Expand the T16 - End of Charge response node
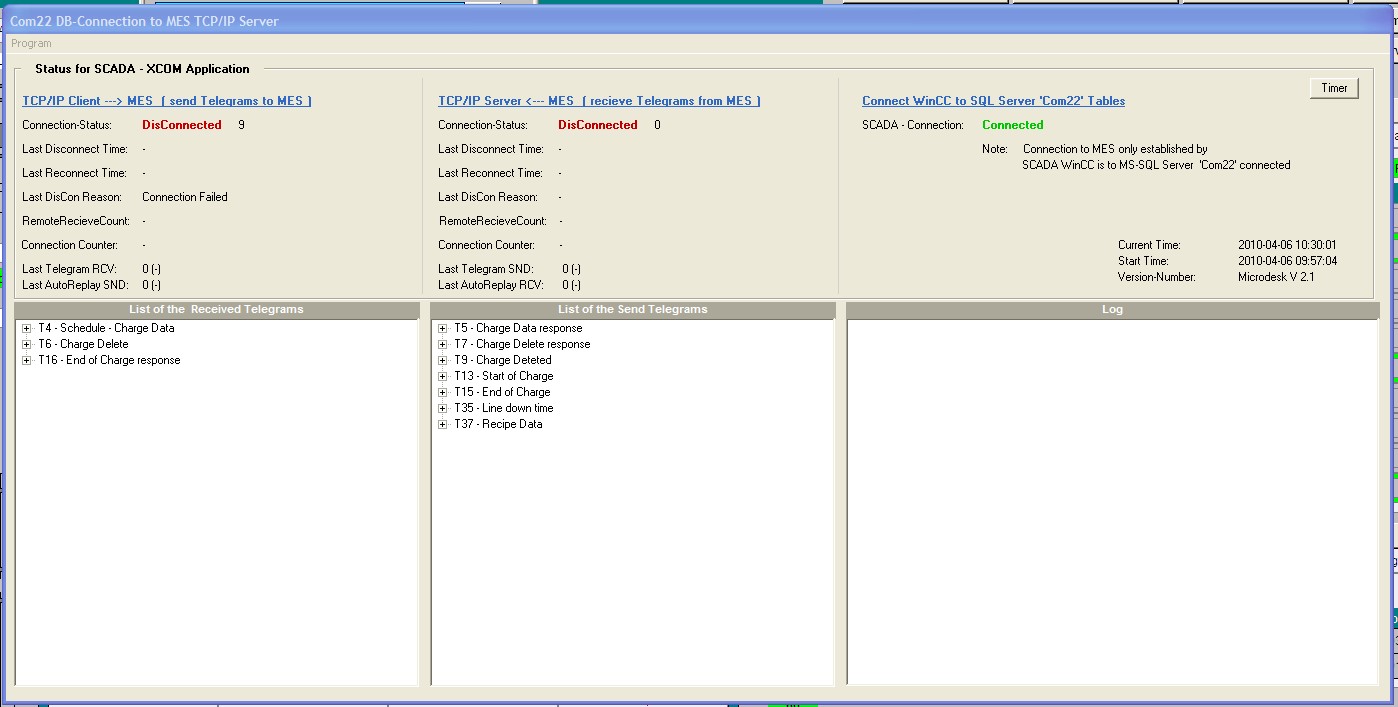Viewport: 1398px width, 707px height. (x=27, y=360)
